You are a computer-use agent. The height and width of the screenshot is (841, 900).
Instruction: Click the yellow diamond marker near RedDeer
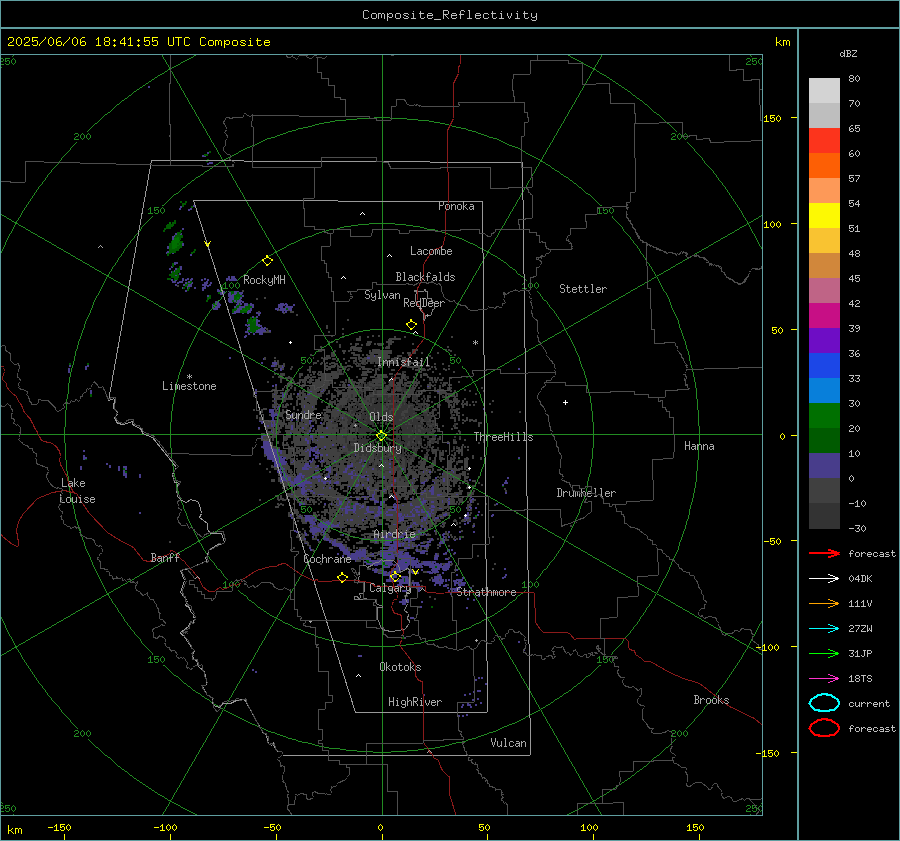pyautogui.click(x=411, y=325)
